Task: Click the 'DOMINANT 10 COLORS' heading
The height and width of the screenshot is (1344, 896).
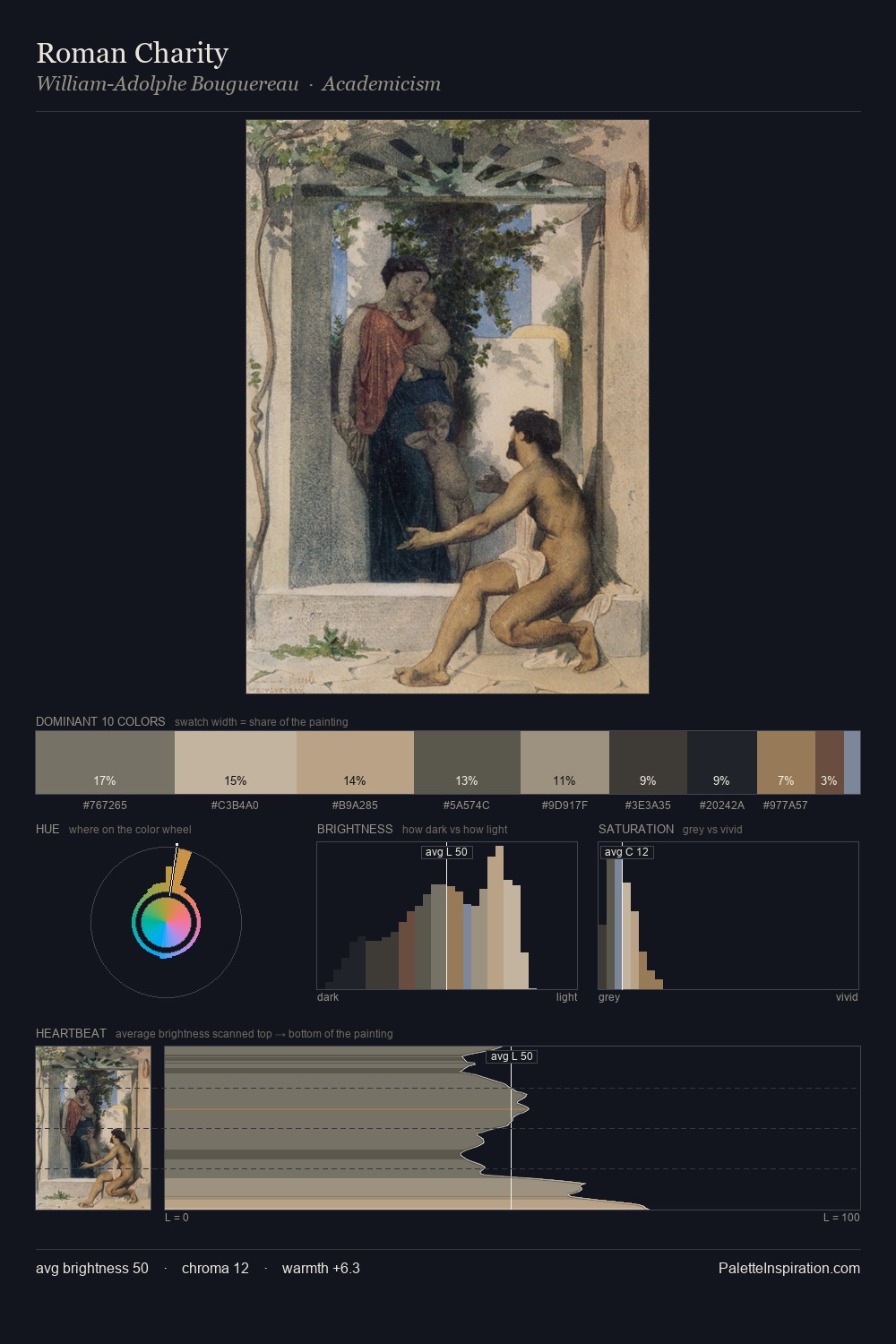Action: (100, 721)
